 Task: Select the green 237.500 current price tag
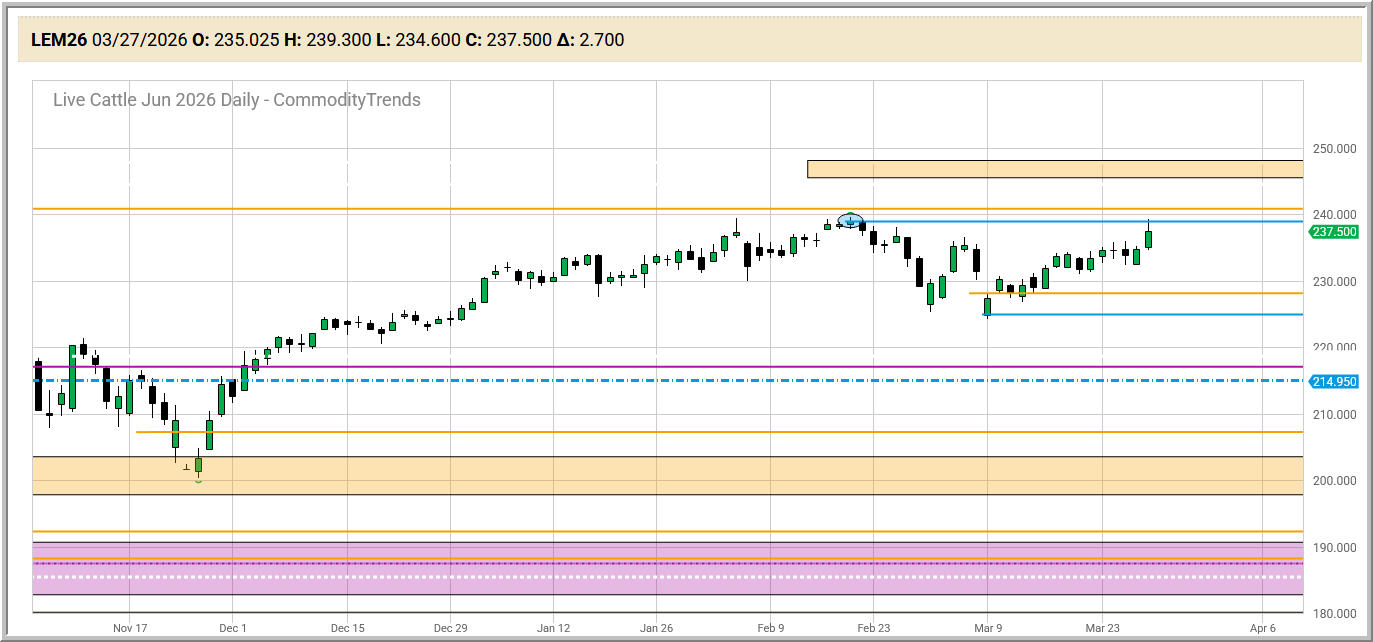(1334, 232)
